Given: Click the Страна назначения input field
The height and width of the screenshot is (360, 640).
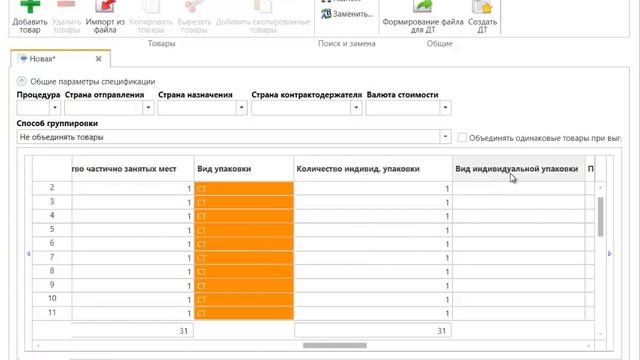Looking at the screenshot, I should [x=197, y=108].
